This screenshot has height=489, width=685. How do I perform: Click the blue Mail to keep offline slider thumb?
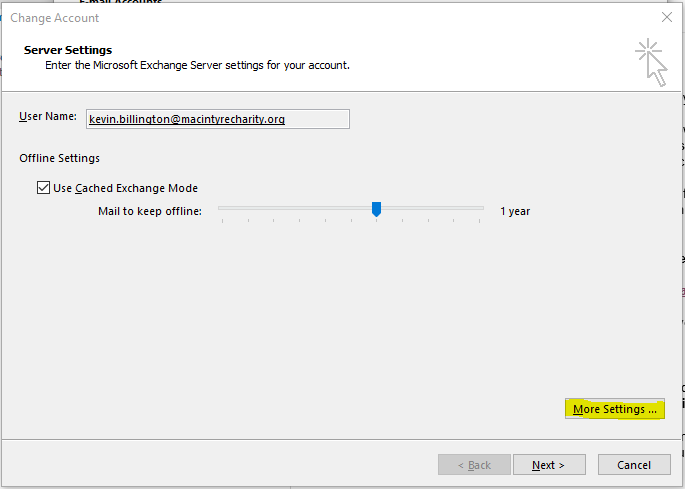(377, 209)
